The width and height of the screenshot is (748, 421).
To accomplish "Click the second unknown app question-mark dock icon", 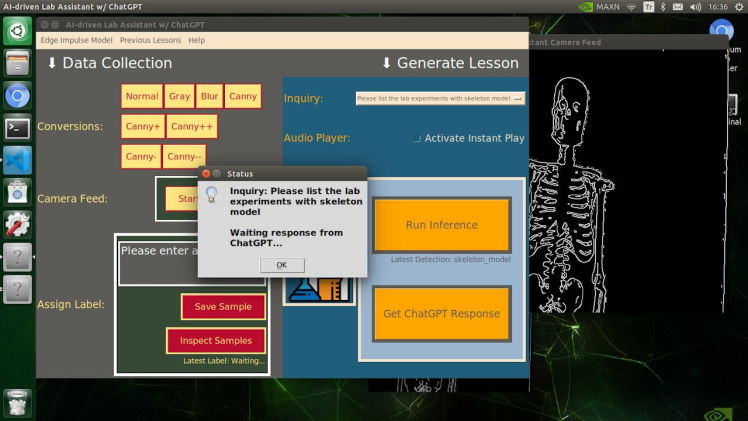I will click(x=17, y=289).
